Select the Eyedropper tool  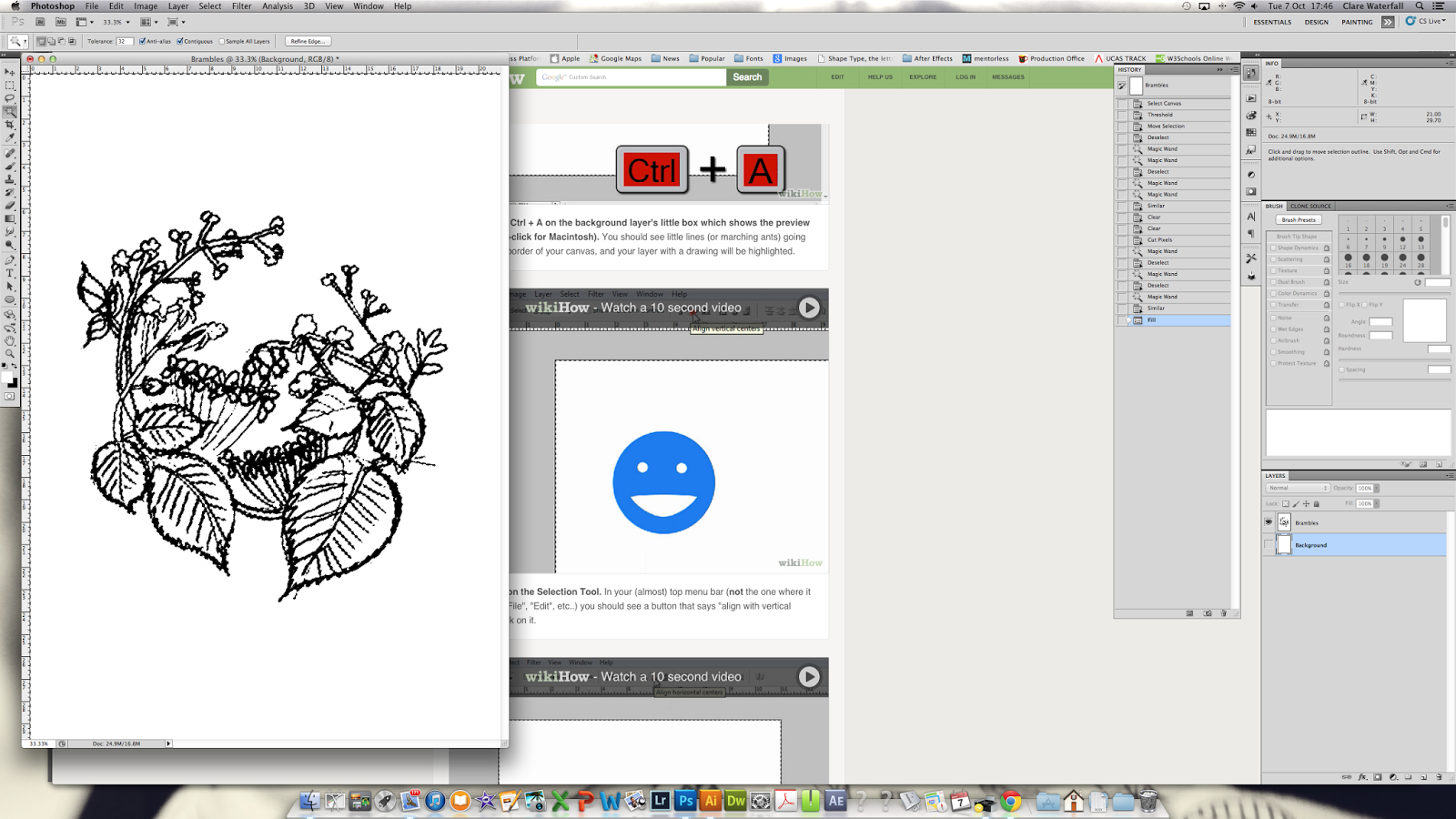click(x=10, y=138)
